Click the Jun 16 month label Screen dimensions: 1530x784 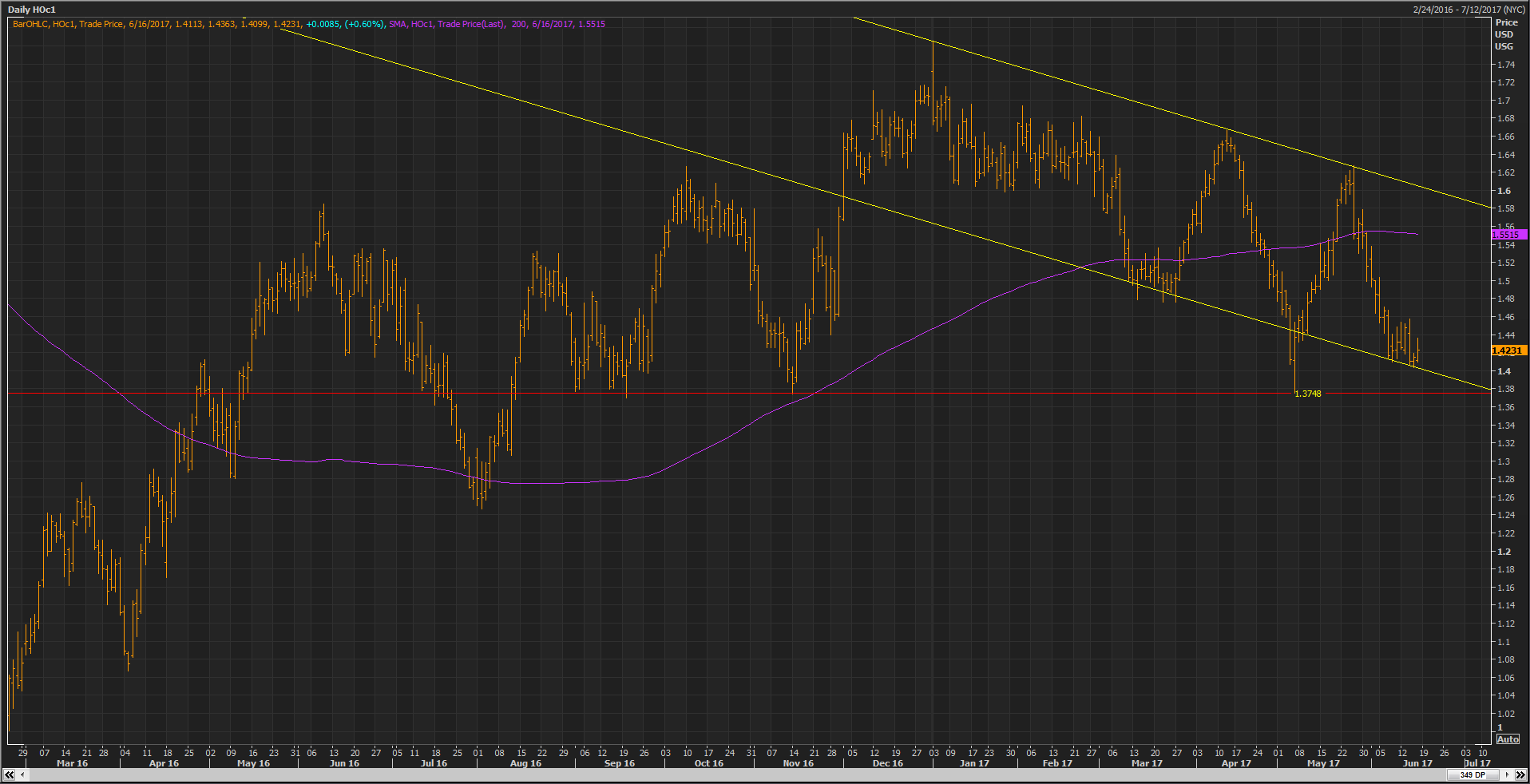[x=344, y=763]
